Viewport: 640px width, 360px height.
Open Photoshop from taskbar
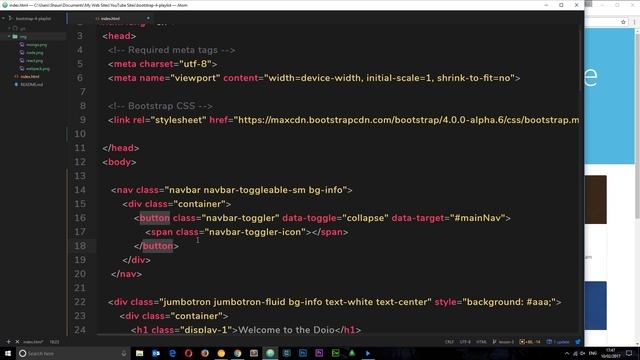(x=303, y=353)
